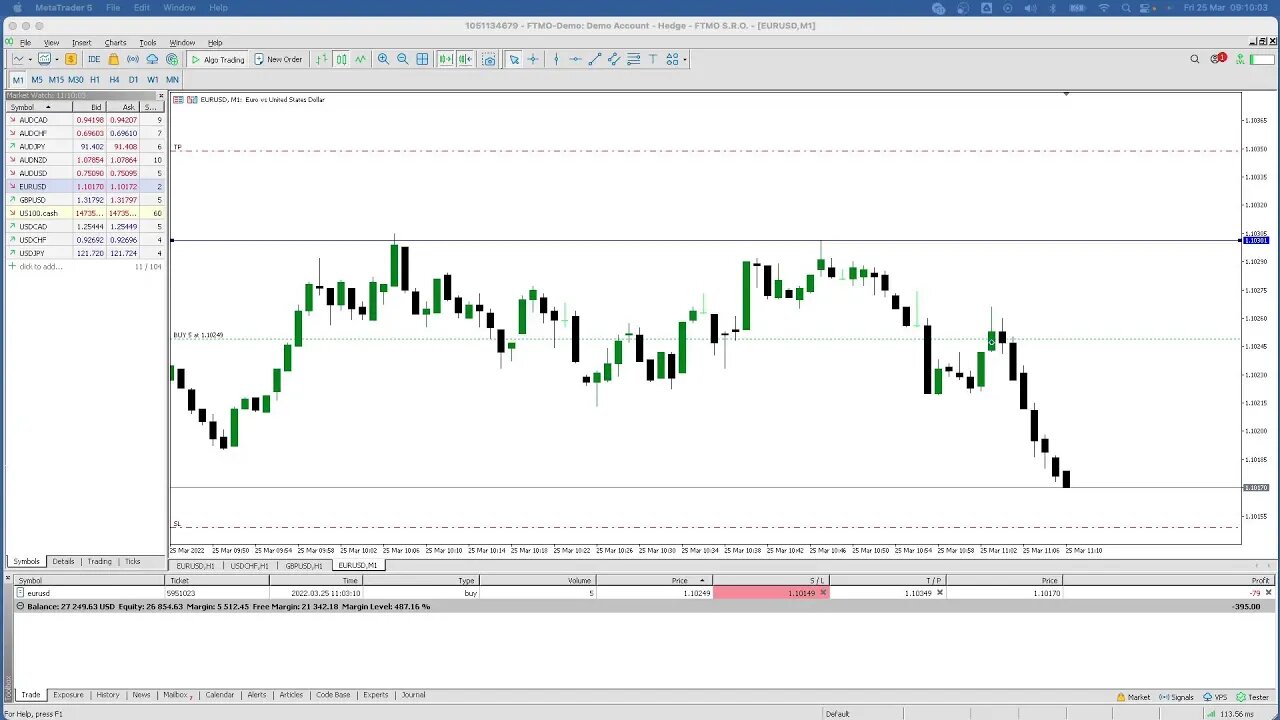Click the search magnifier icon top right
This screenshot has width=1280, height=720.
coord(1194,59)
